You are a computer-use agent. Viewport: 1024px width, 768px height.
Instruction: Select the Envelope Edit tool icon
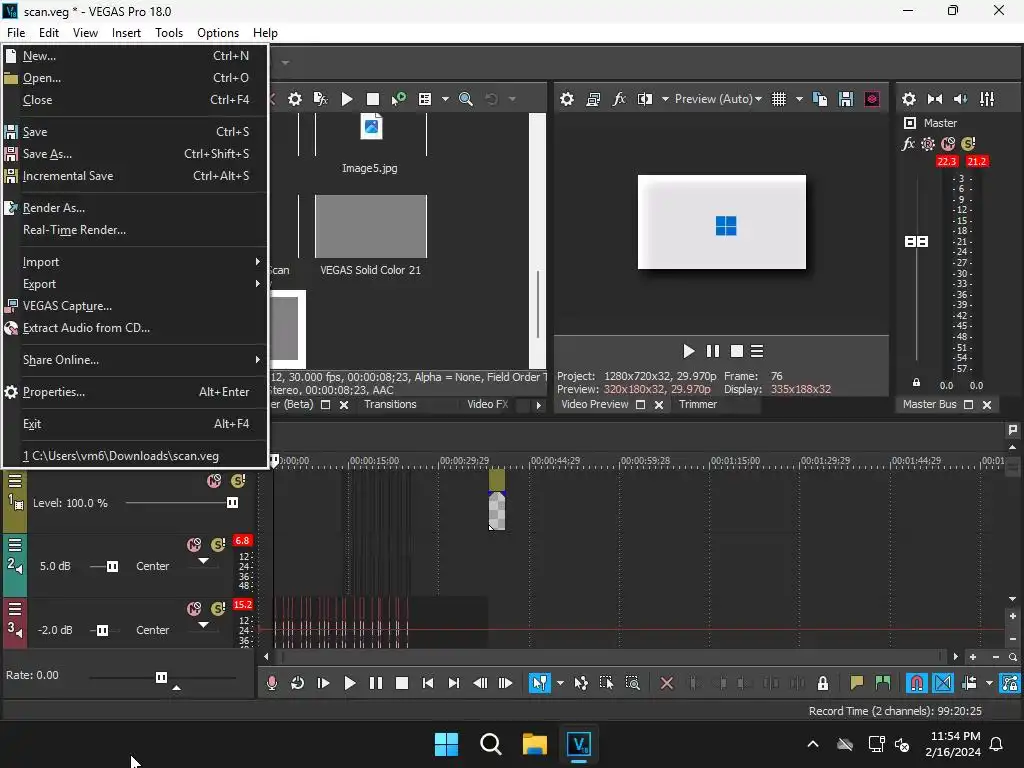[581, 683]
